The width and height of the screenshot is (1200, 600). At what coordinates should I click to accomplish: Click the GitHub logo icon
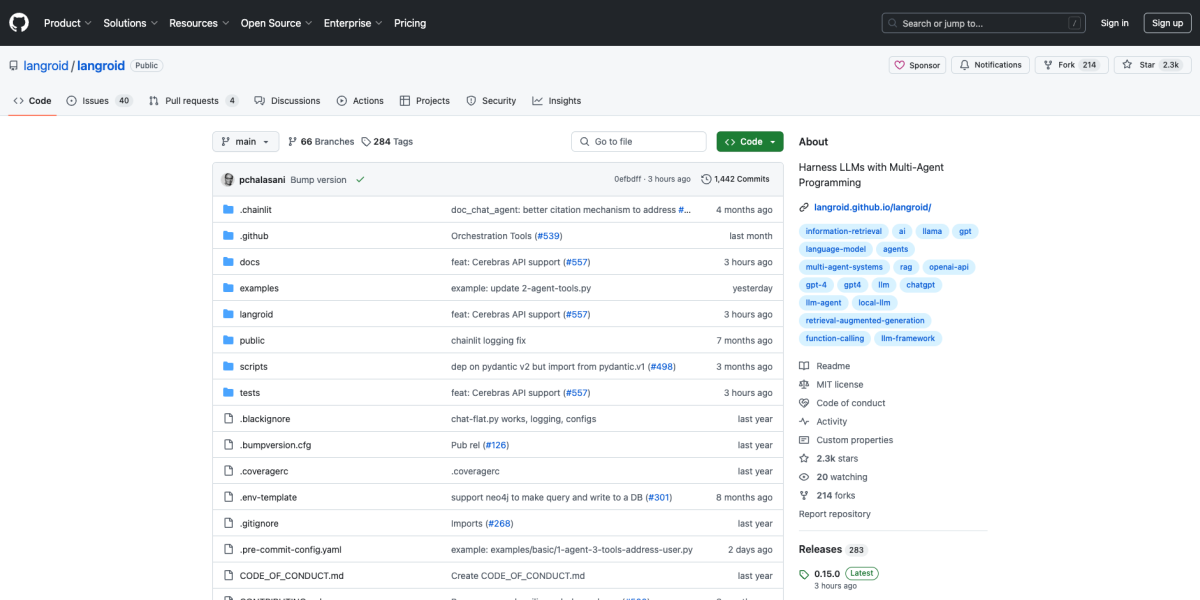(x=20, y=23)
